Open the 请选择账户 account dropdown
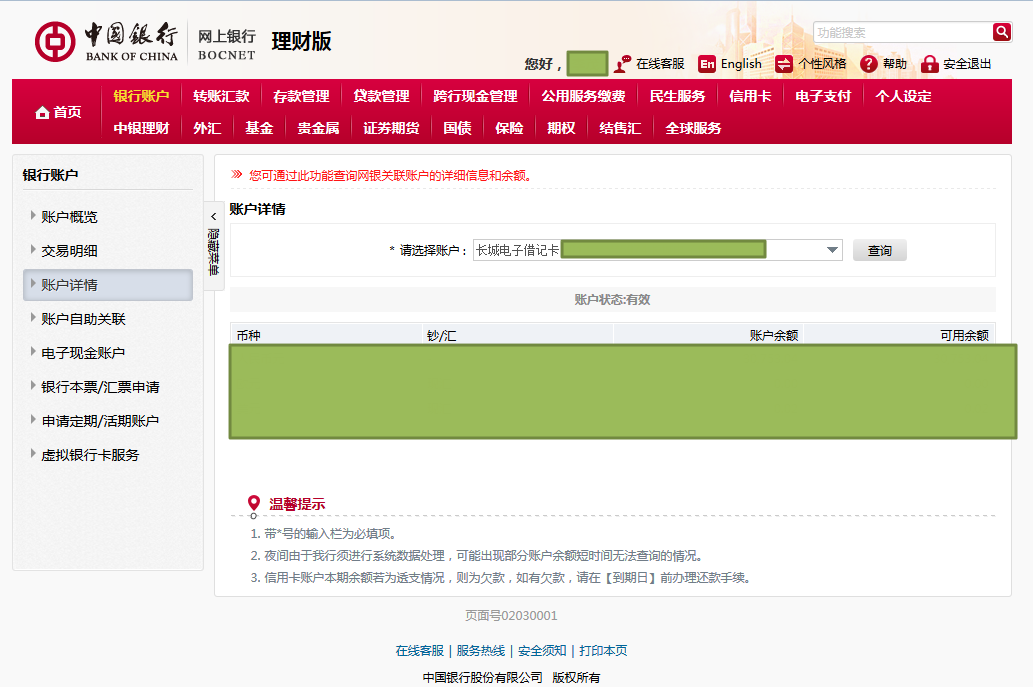The width and height of the screenshot is (1033, 687). point(833,250)
